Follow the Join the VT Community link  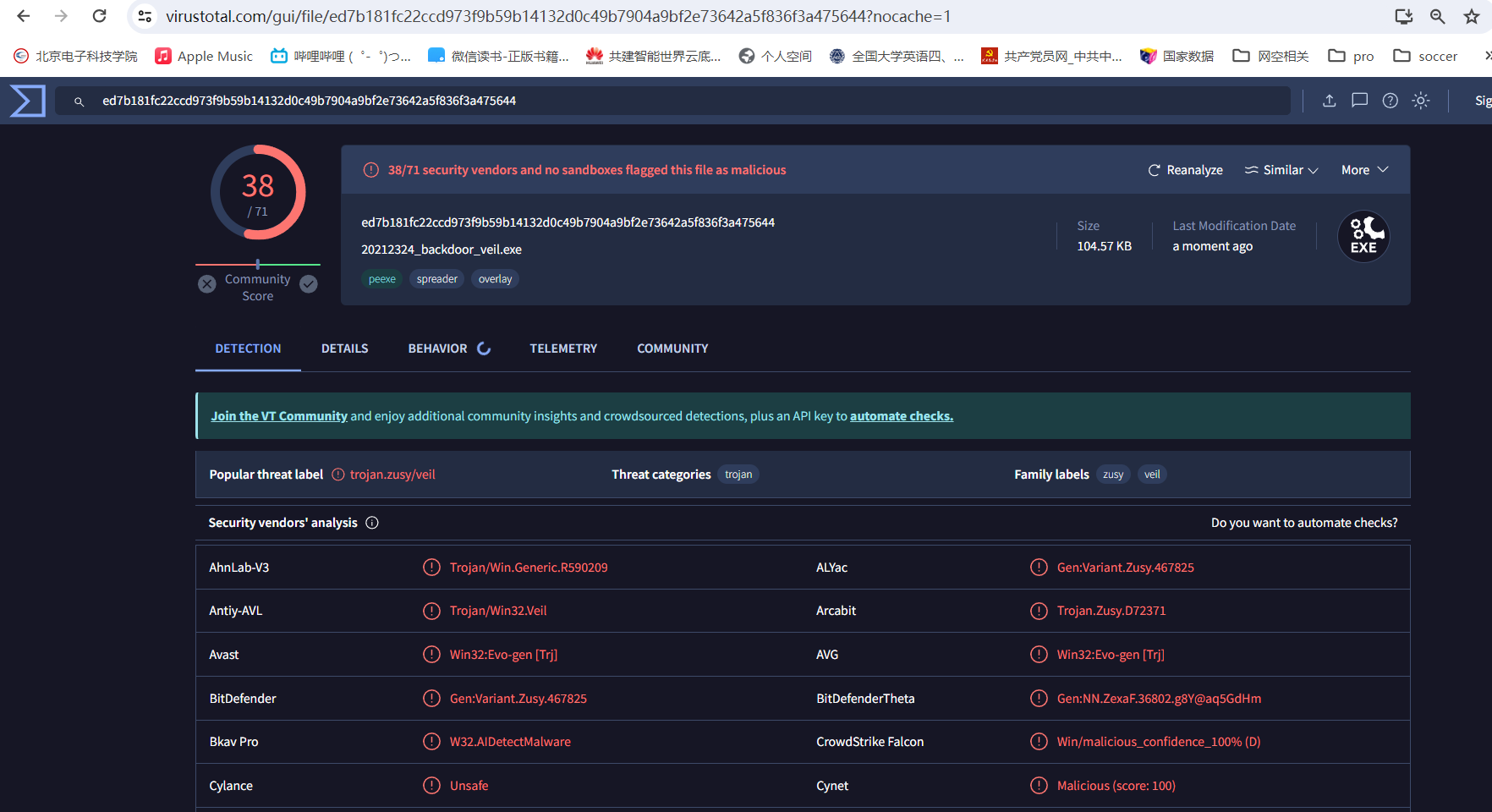(x=279, y=416)
